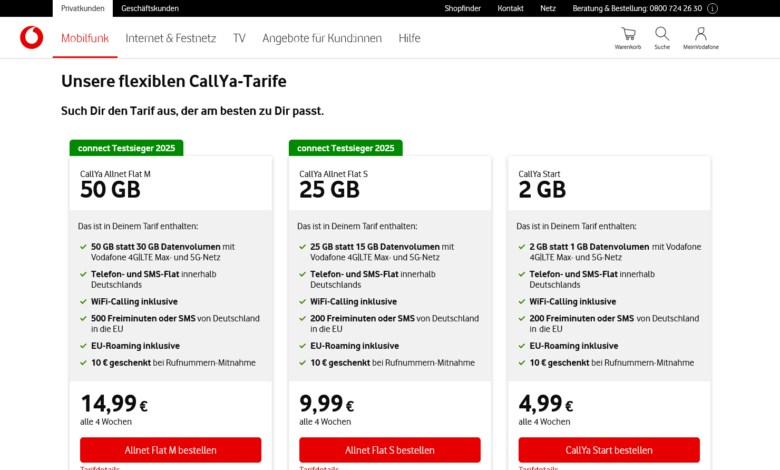
Task: Click the Beratung & Bestellung hotline number
Action: point(637,8)
